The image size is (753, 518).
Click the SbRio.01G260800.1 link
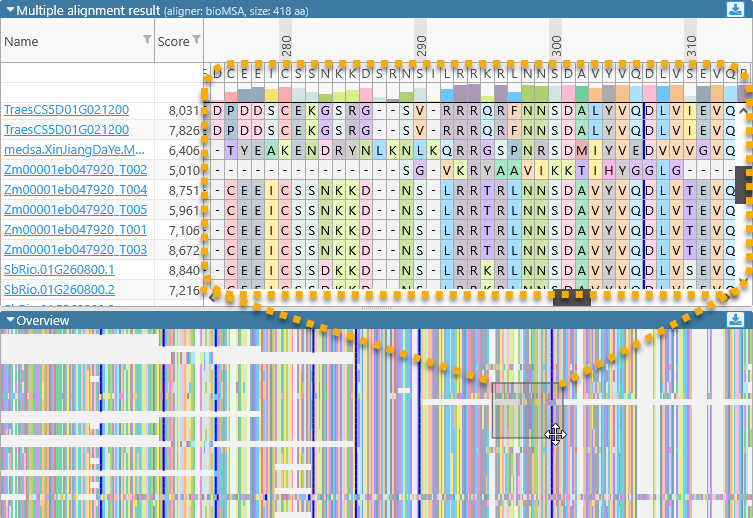(x=59, y=270)
